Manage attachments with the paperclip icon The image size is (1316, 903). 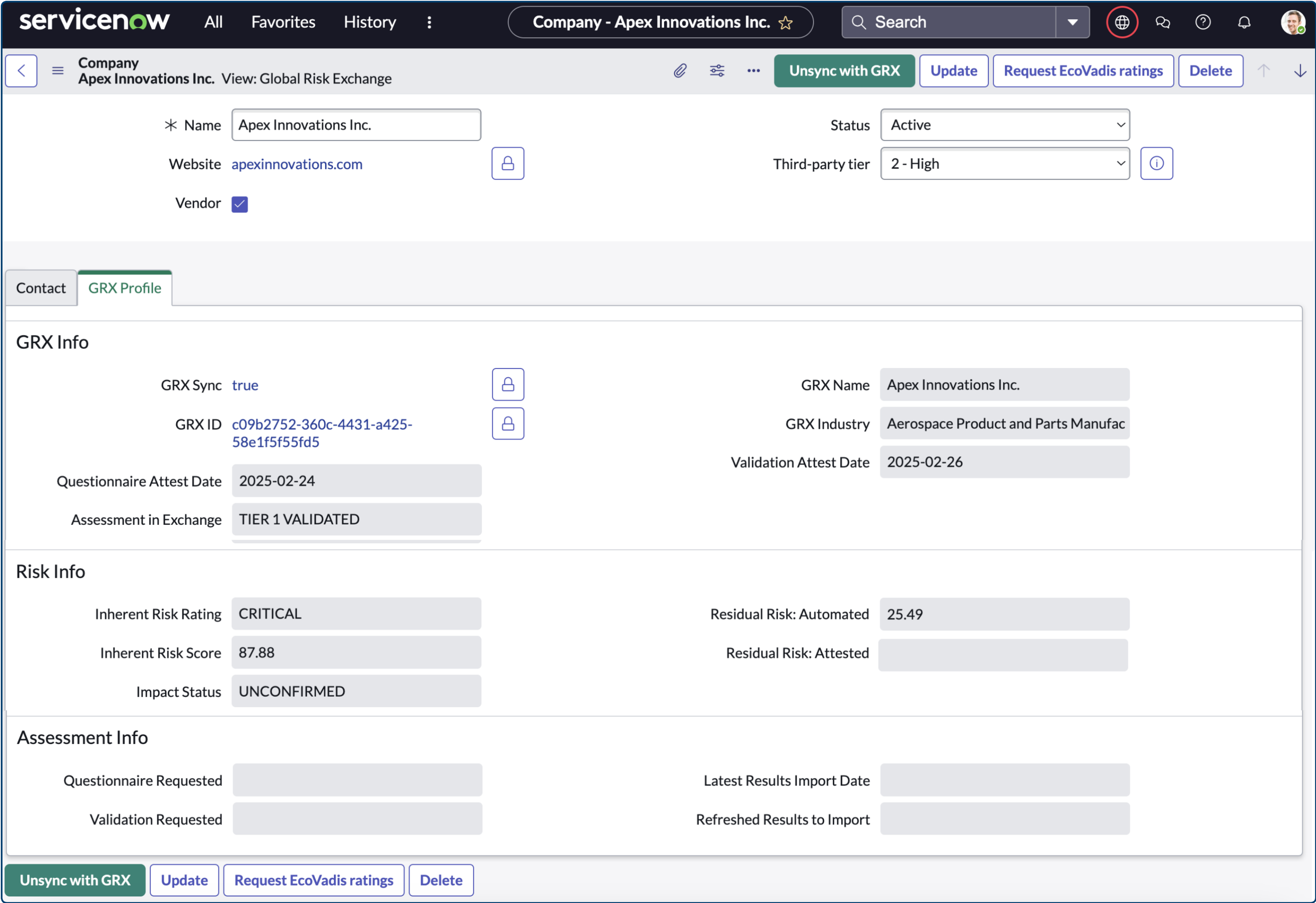click(x=680, y=71)
